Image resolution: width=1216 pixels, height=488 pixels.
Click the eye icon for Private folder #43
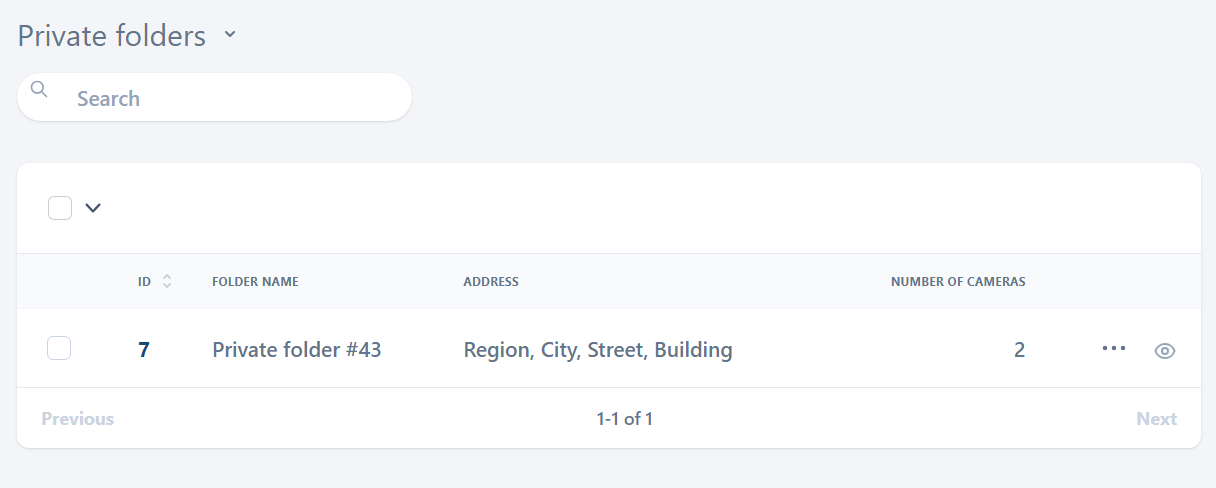coord(1164,350)
